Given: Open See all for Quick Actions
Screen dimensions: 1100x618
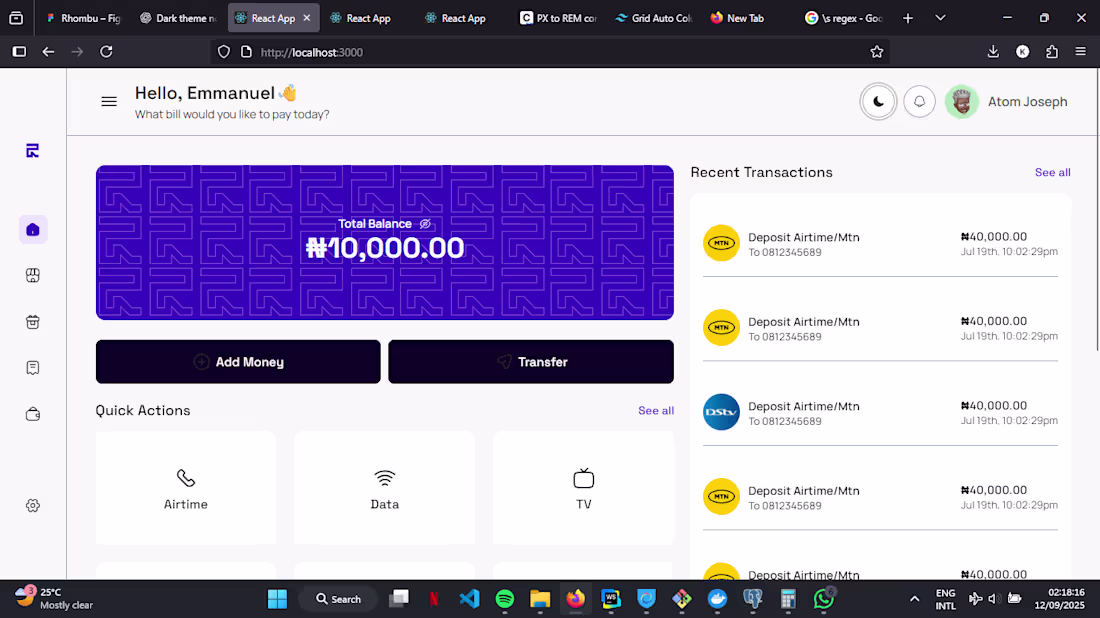Looking at the screenshot, I should pyautogui.click(x=656, y=410).
